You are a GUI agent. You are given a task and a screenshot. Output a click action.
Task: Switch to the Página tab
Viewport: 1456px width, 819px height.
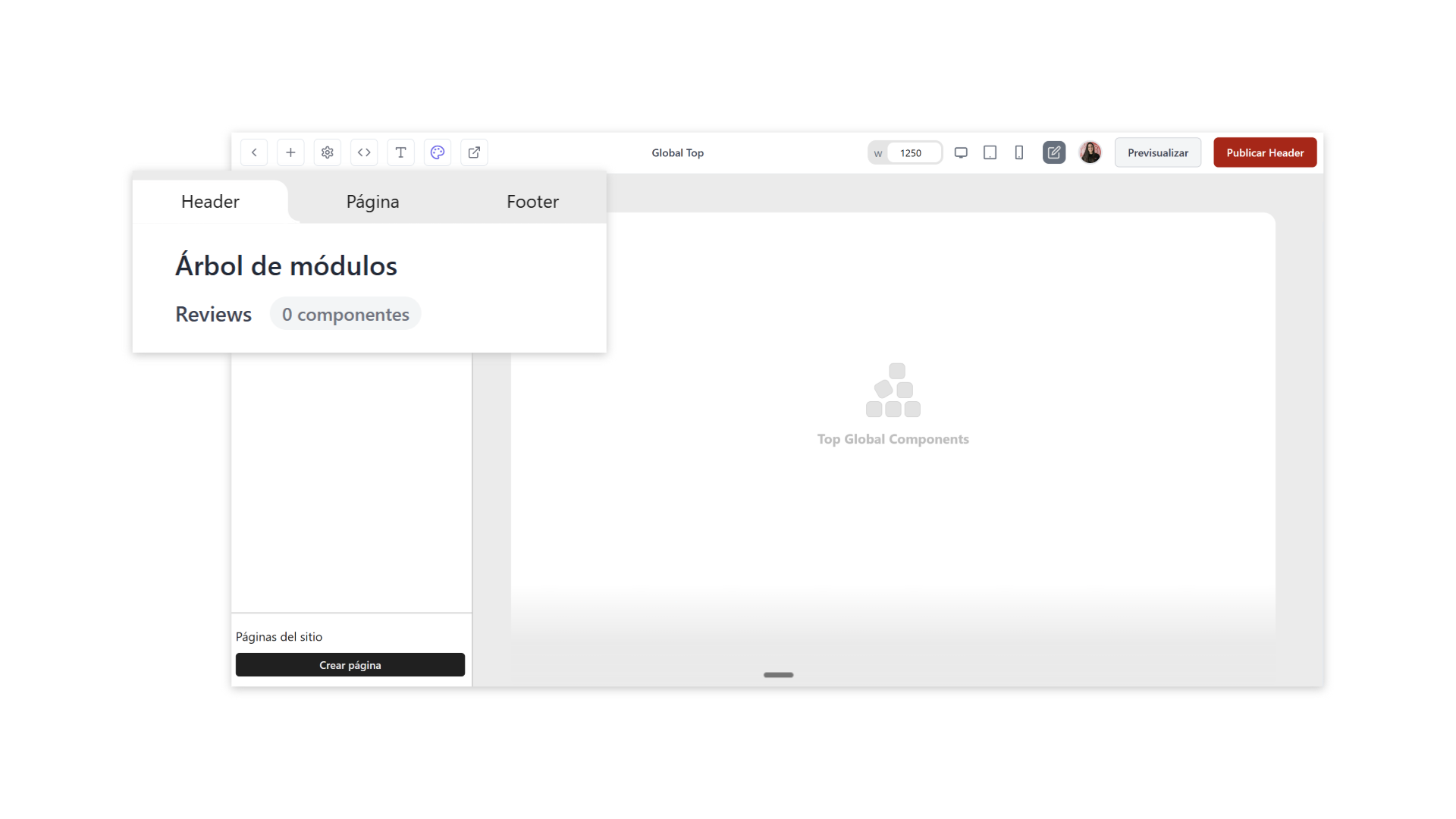coord(372,202)
